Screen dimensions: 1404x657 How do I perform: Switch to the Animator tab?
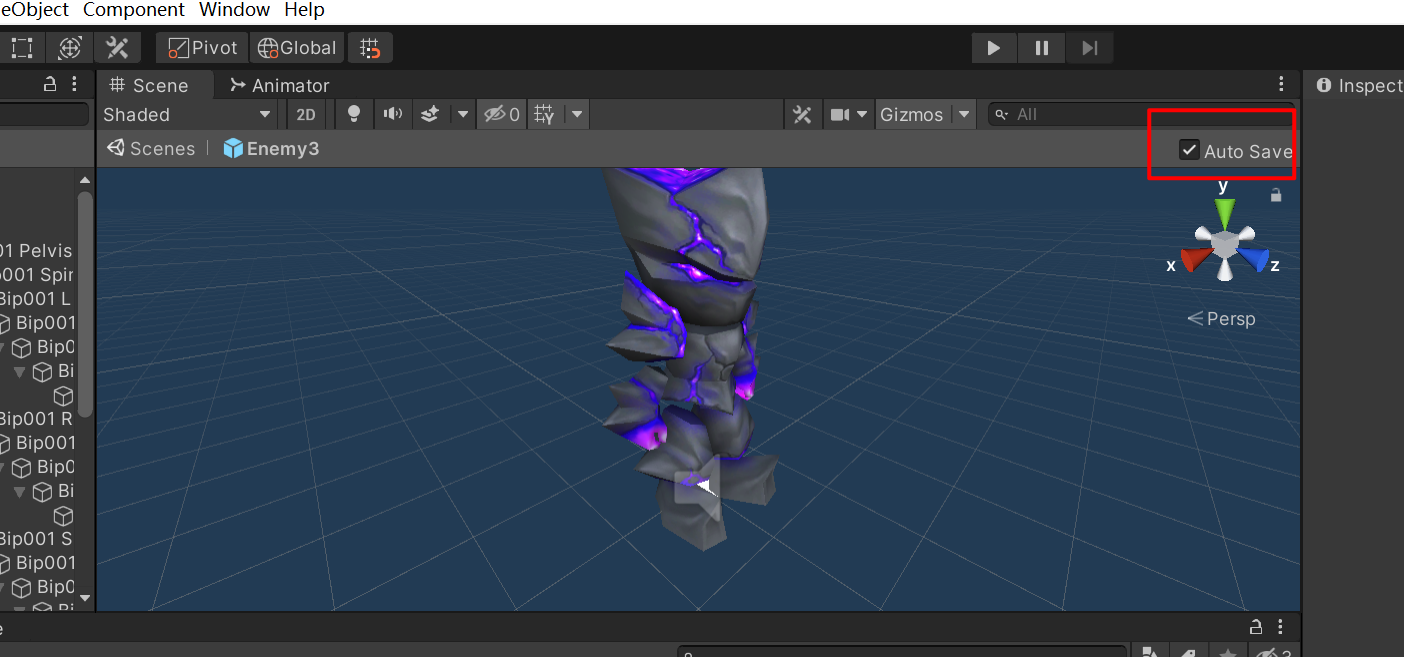279,86
